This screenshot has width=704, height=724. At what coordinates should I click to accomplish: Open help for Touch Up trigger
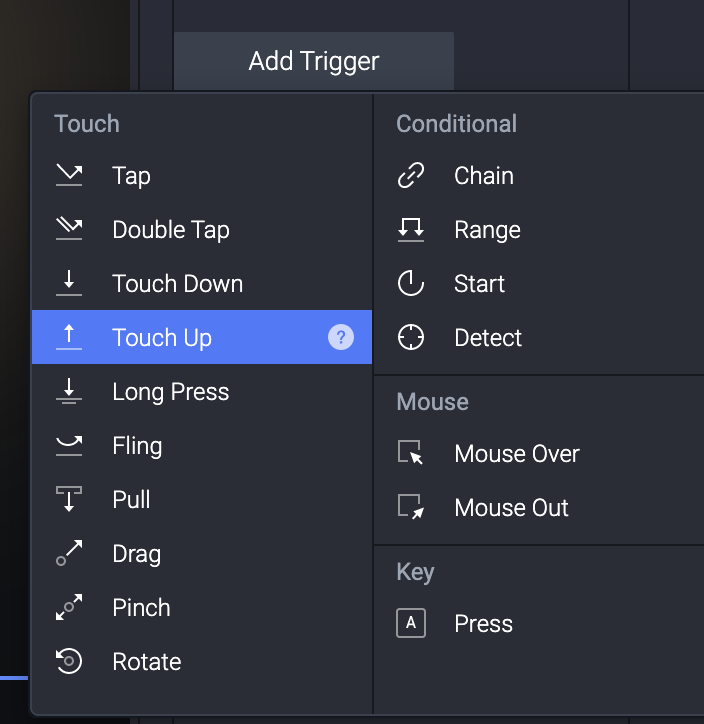tap(341, 338)
